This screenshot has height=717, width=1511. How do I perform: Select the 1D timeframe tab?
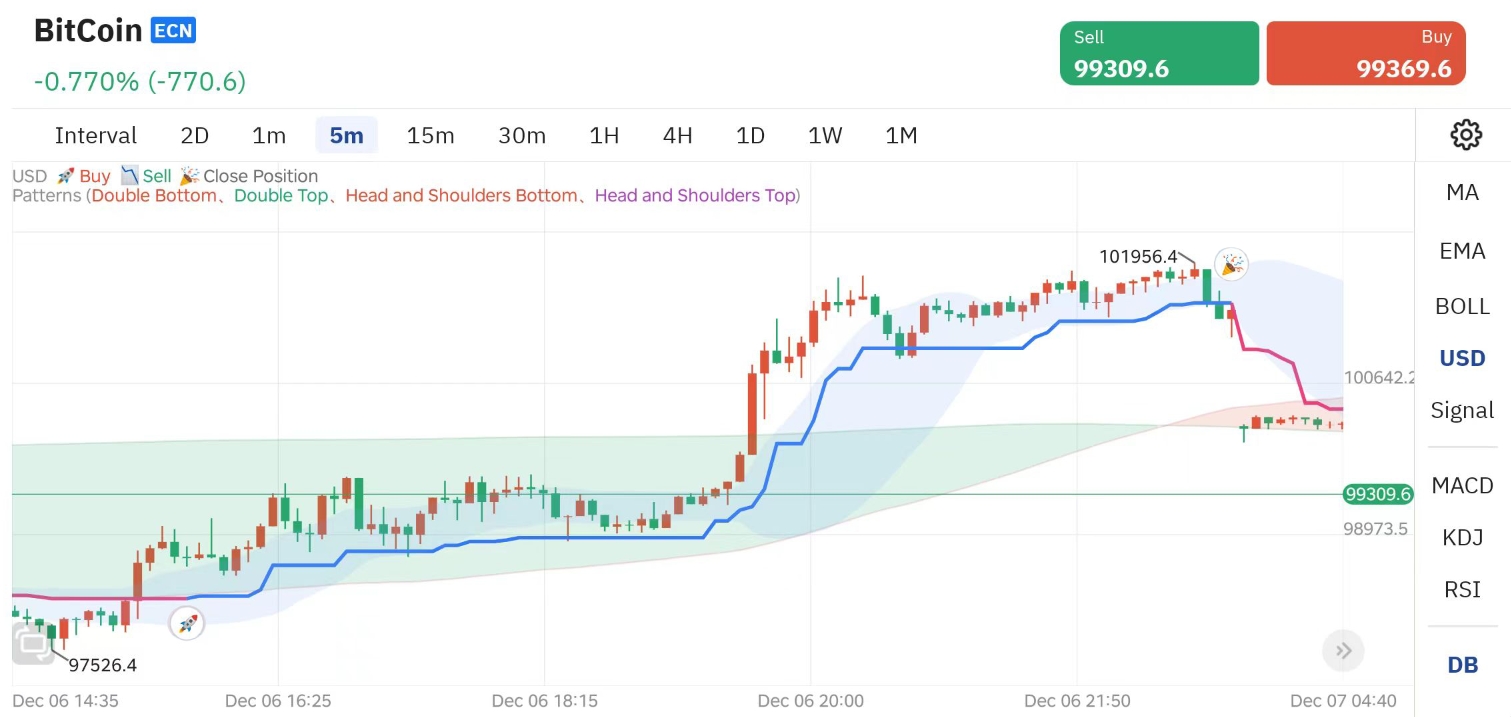[749, 135]
